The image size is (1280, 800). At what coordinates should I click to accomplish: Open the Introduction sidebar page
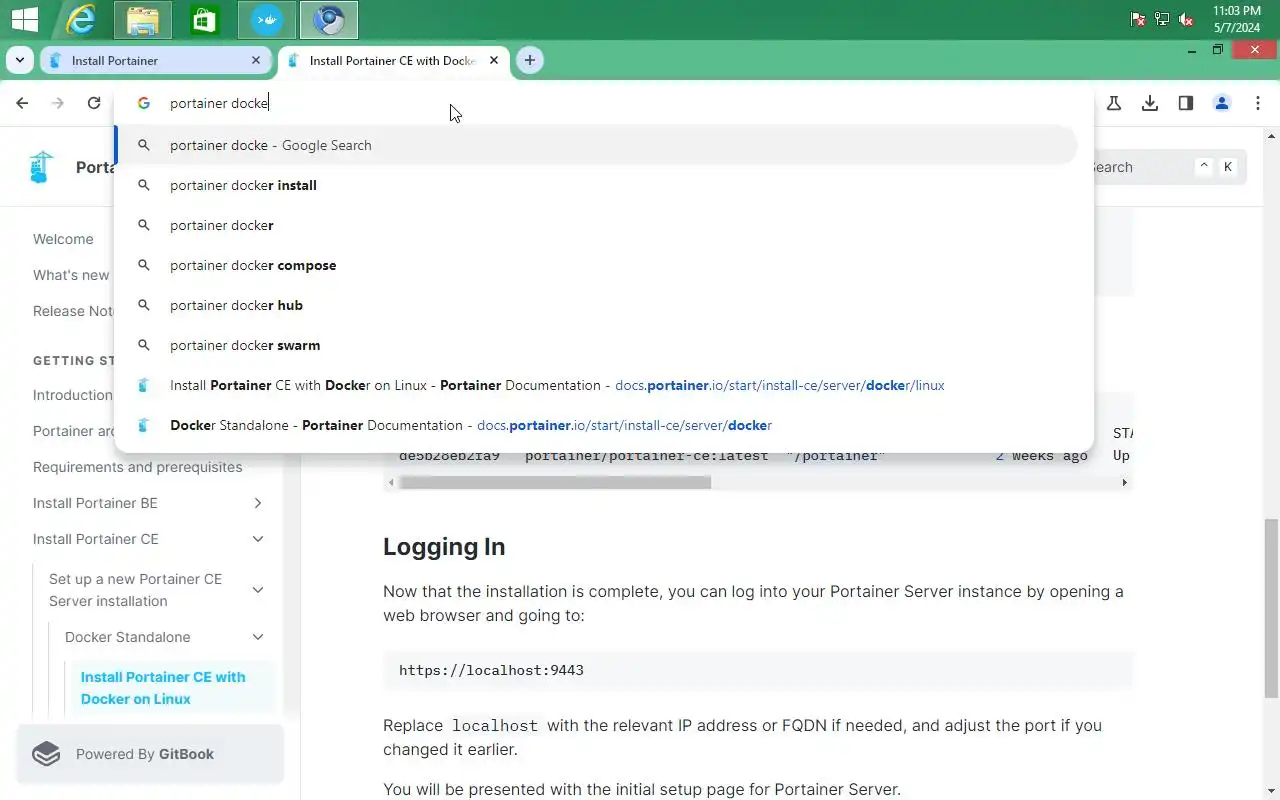[x=73, y=395]
